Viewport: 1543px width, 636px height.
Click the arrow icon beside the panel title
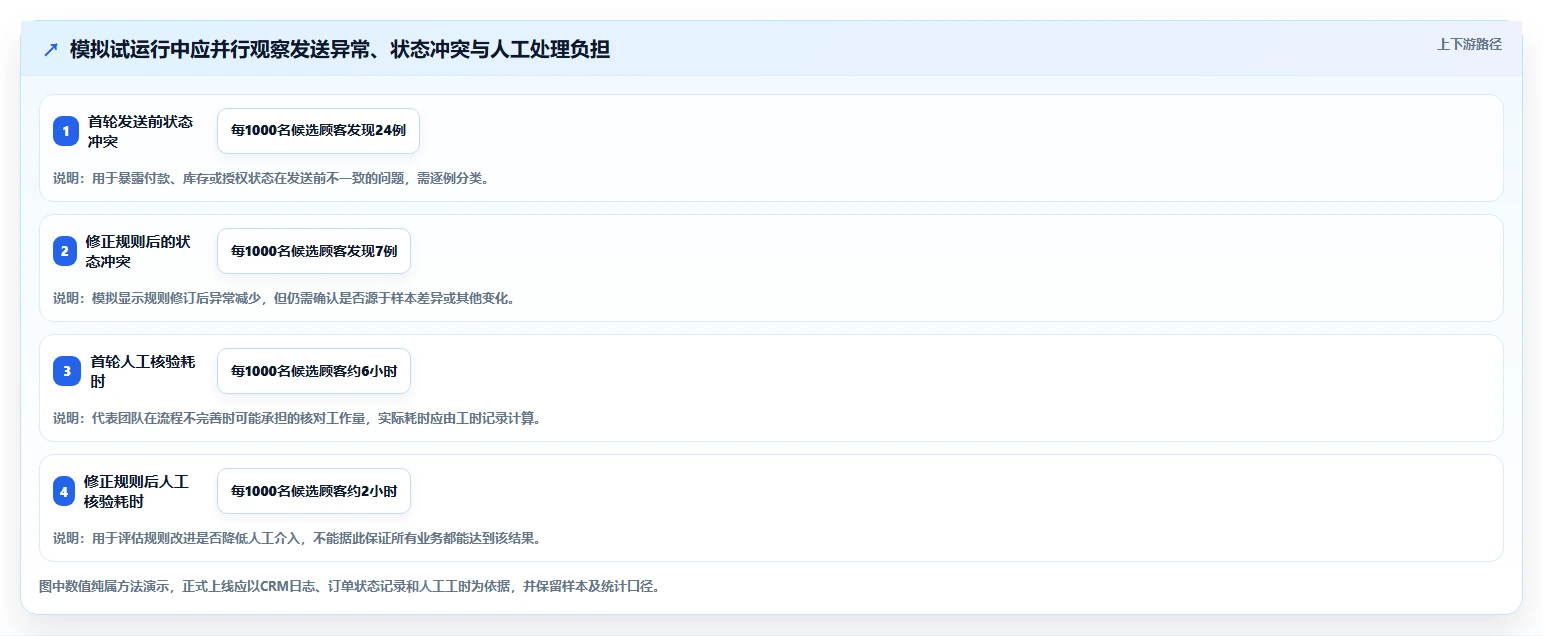click(51, 49)
